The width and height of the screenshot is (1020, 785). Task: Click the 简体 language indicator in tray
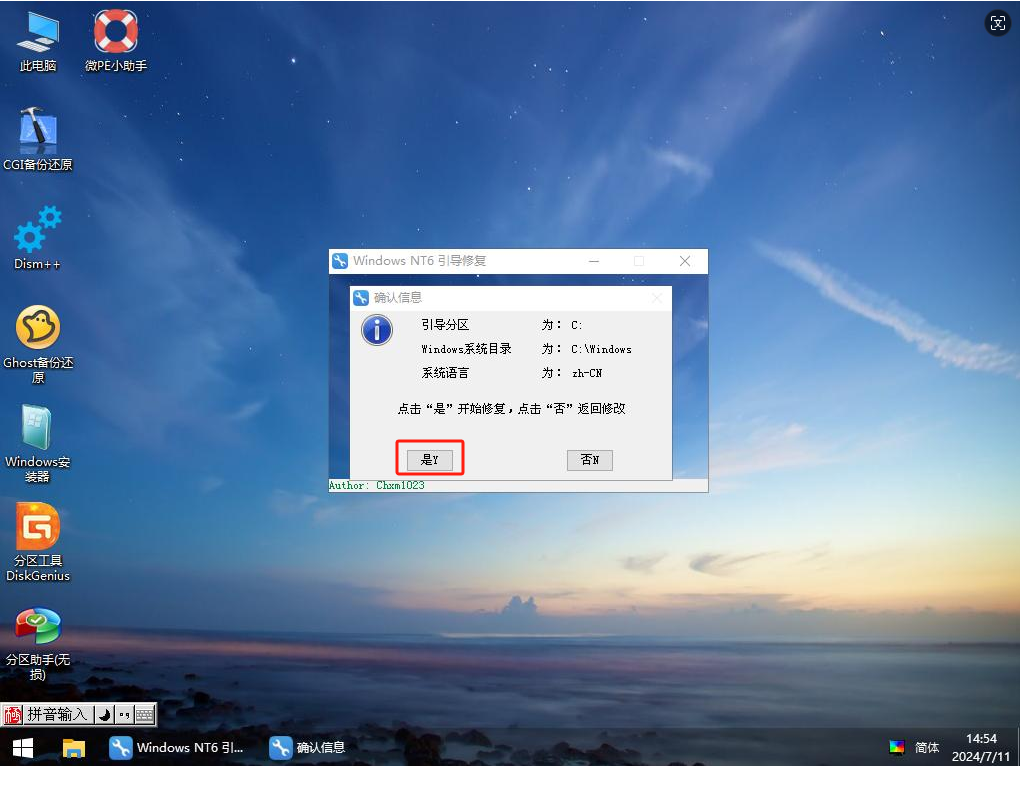pyautogui.click(x=927, y=748)
